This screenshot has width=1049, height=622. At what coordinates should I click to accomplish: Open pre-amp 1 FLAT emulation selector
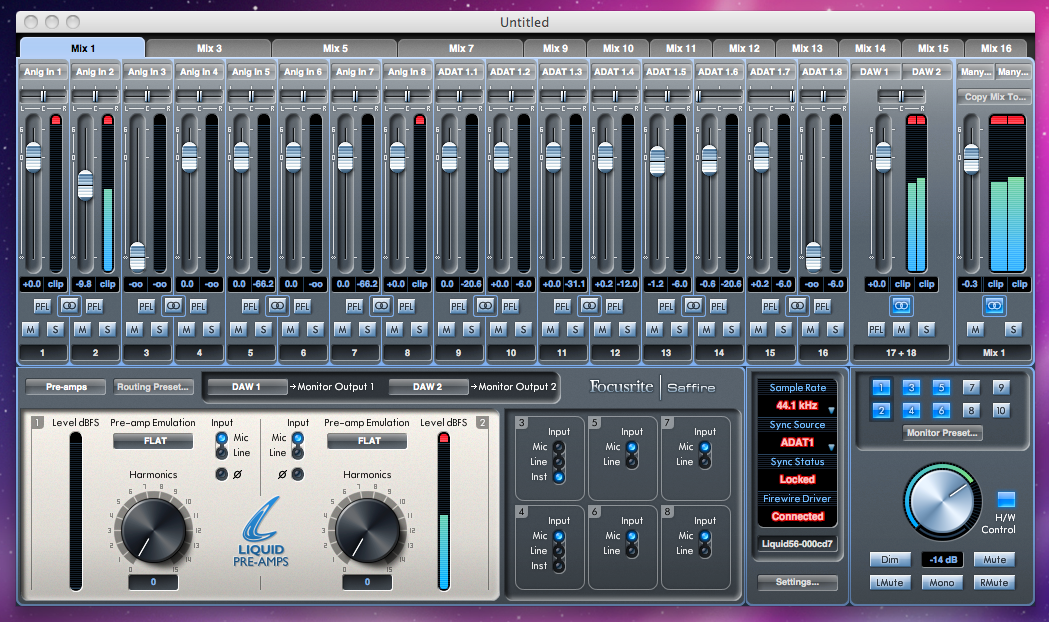click(x=153, y=441)
